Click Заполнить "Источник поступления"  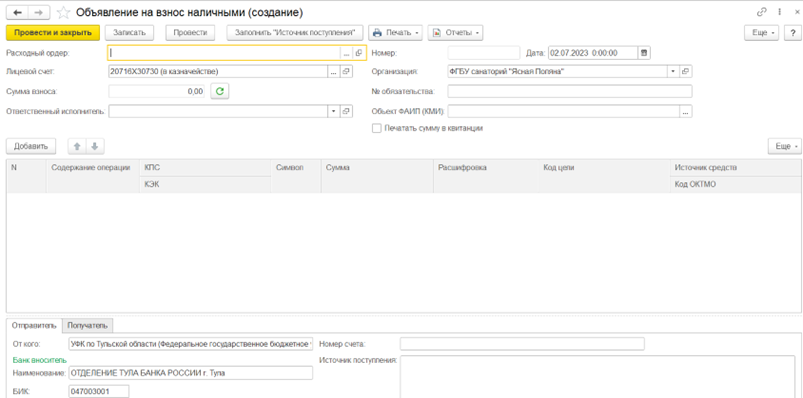point(295,32)
